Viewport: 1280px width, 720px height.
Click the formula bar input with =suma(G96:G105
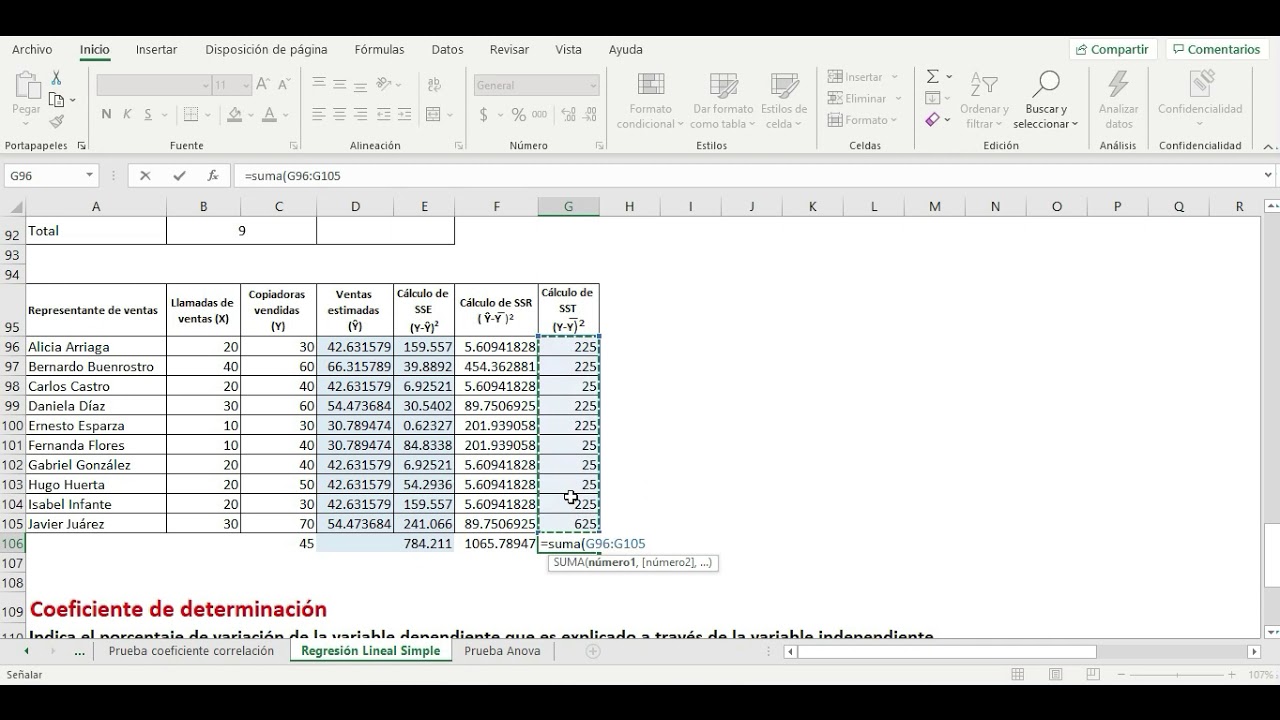tap(747, 176)
